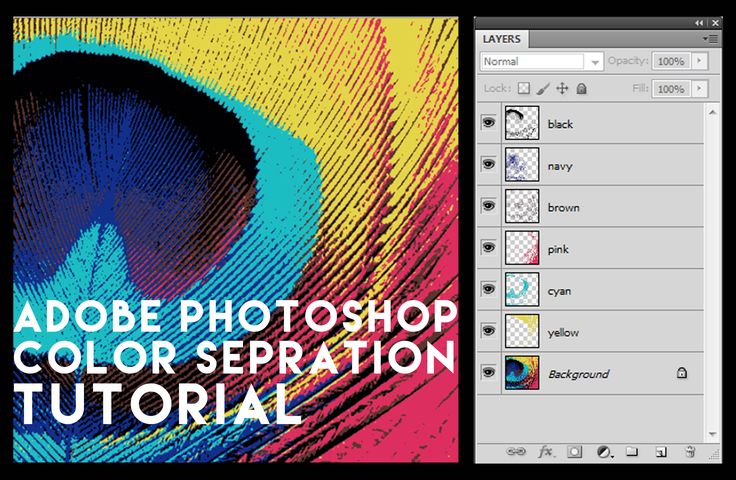Click the Background layer lock icon

(x=682, y=373)
